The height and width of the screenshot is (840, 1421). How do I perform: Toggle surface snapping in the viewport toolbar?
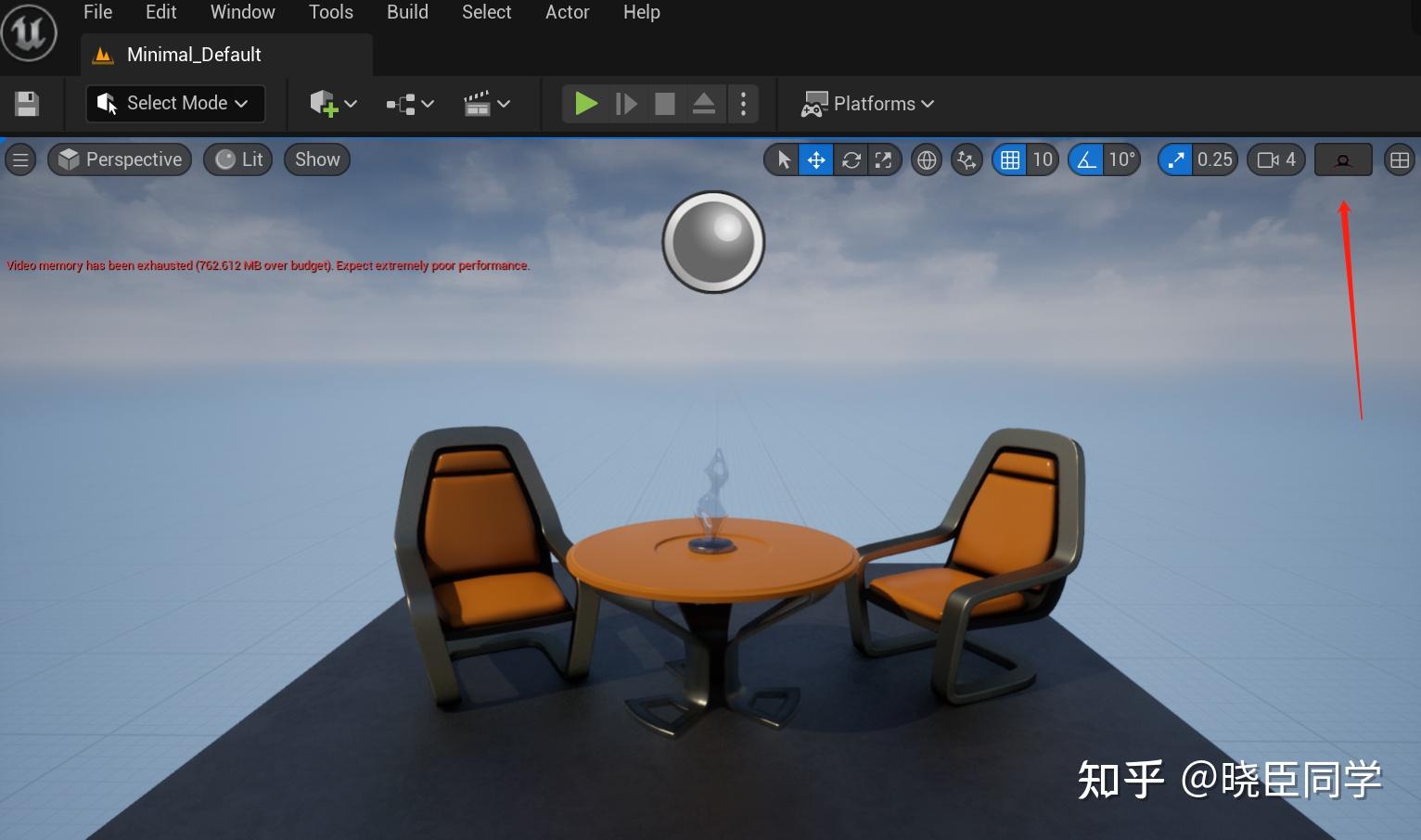pos(966,159)
